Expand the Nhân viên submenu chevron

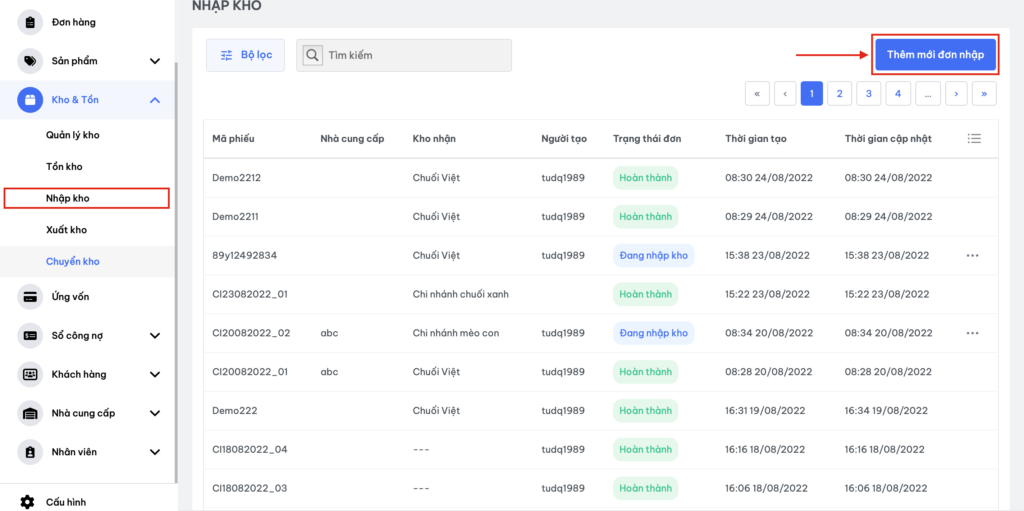click(155, 452)
